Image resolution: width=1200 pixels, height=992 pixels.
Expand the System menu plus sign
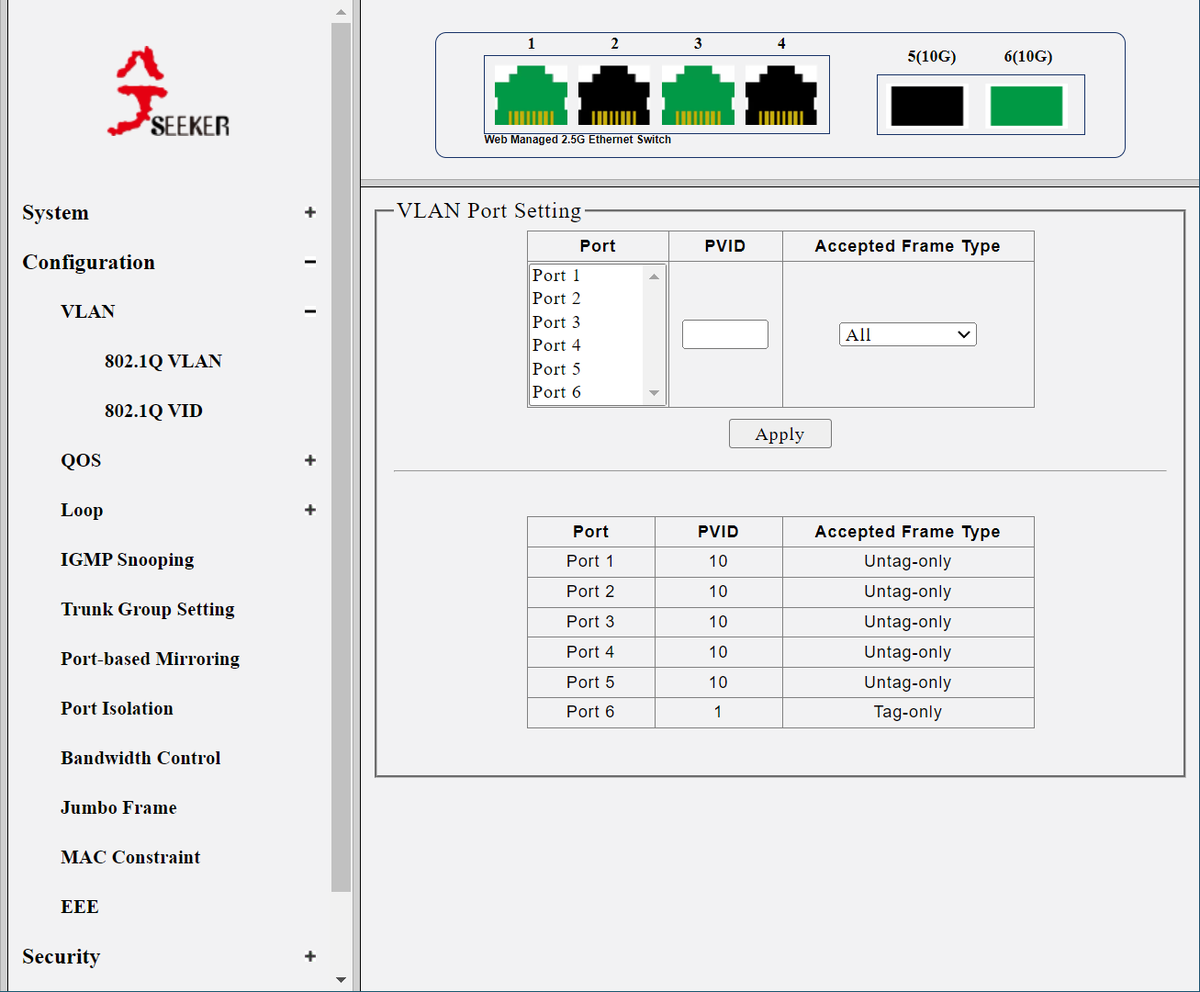tap(310, 213)
